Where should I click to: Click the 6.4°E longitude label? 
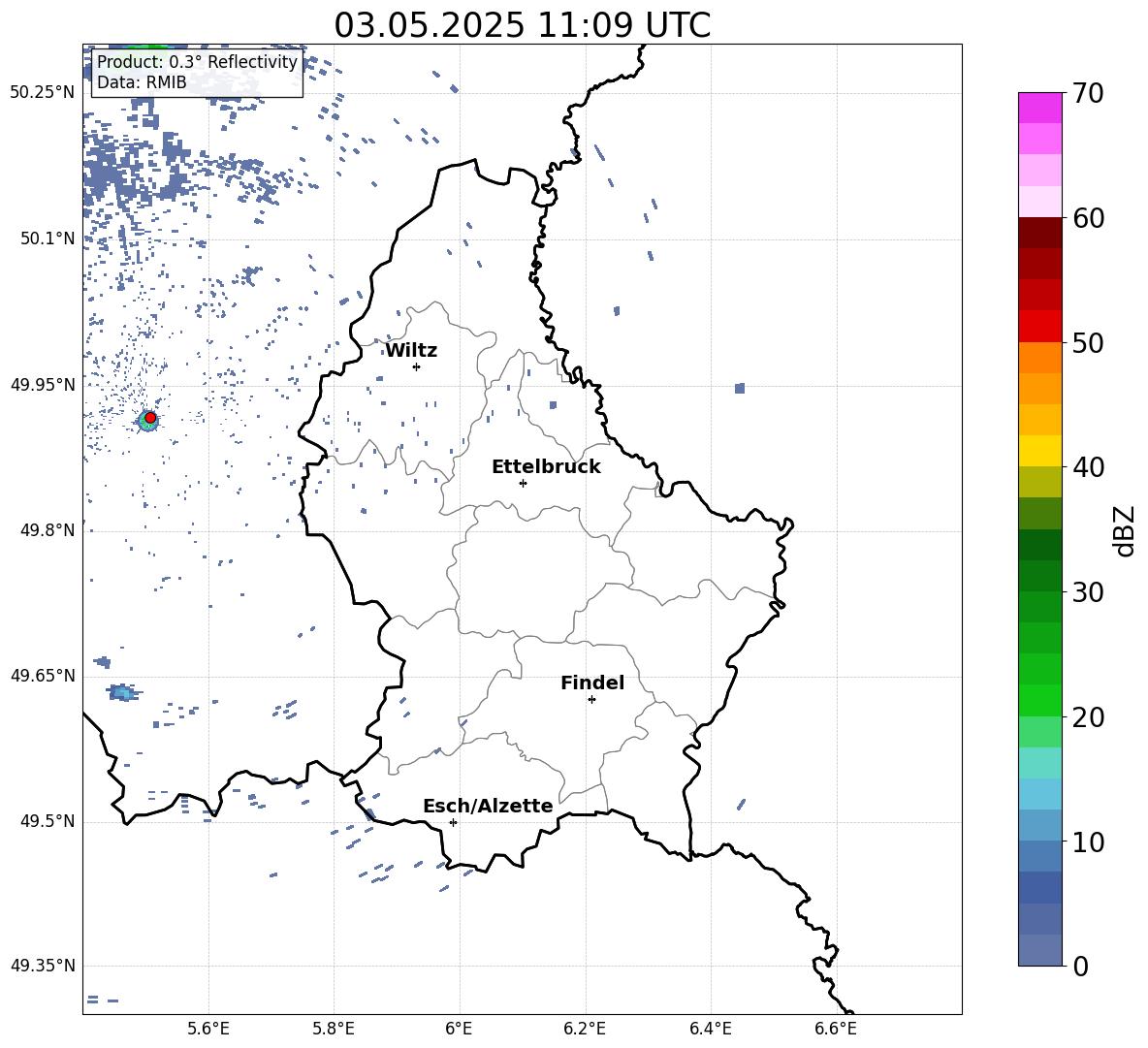[x=710, y=1029]
